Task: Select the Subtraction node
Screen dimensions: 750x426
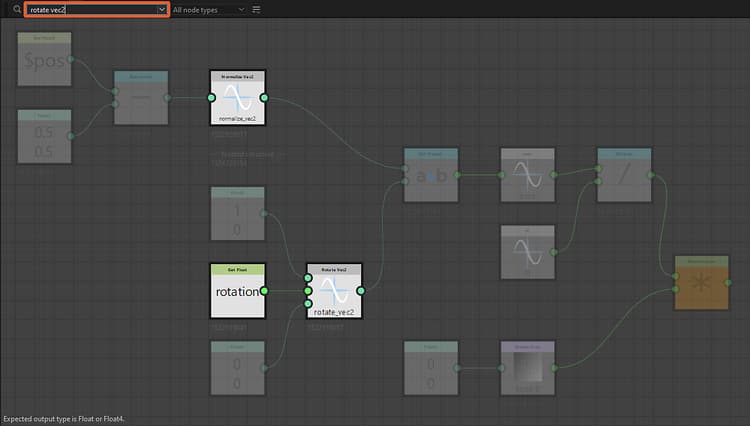Action: click(x=141, y=98)
